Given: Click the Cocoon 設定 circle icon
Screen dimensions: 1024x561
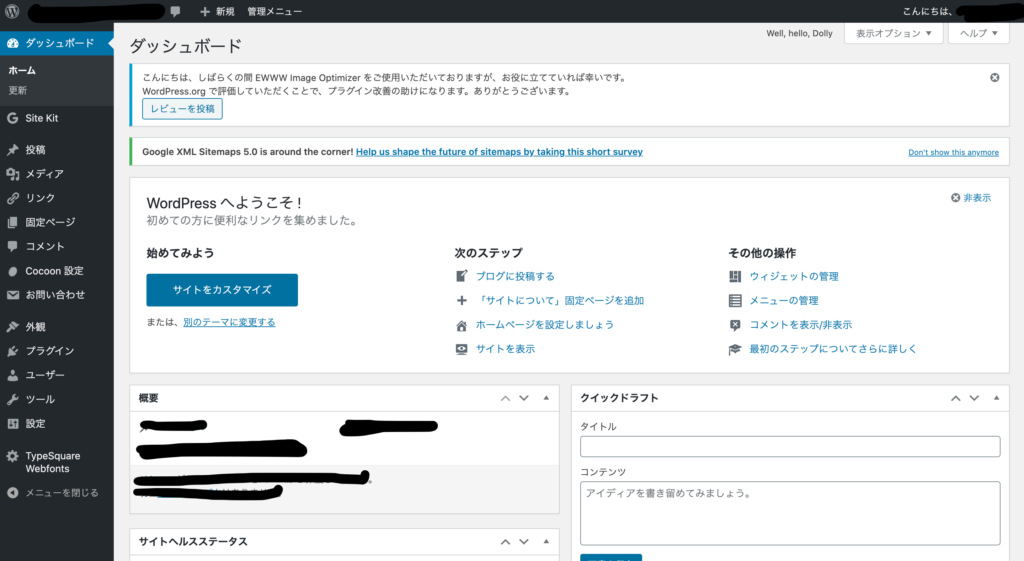Looking at the screenshot, I should 12,271.
